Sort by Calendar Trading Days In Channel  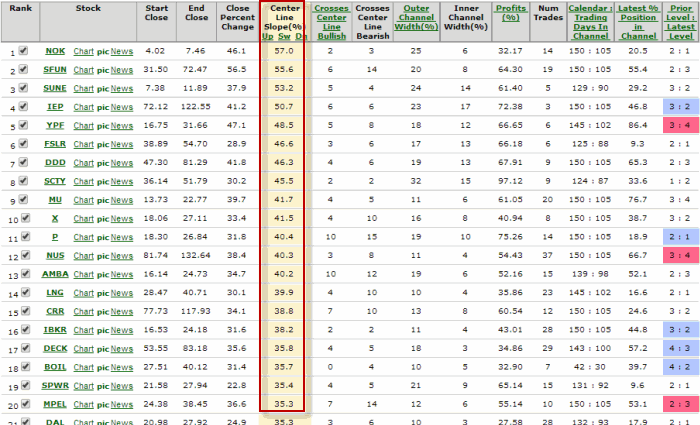591,22
